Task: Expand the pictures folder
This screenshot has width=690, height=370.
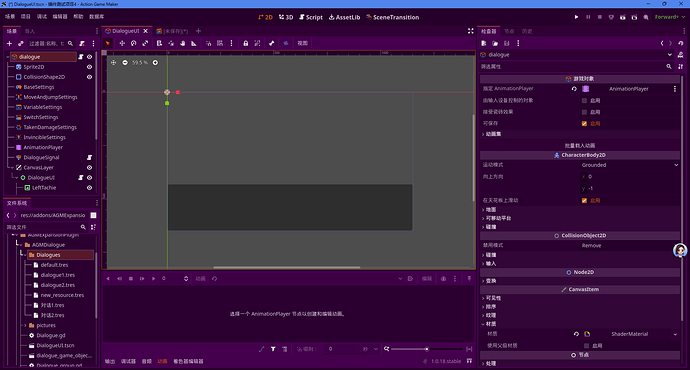Action: (x=26, y=326)
